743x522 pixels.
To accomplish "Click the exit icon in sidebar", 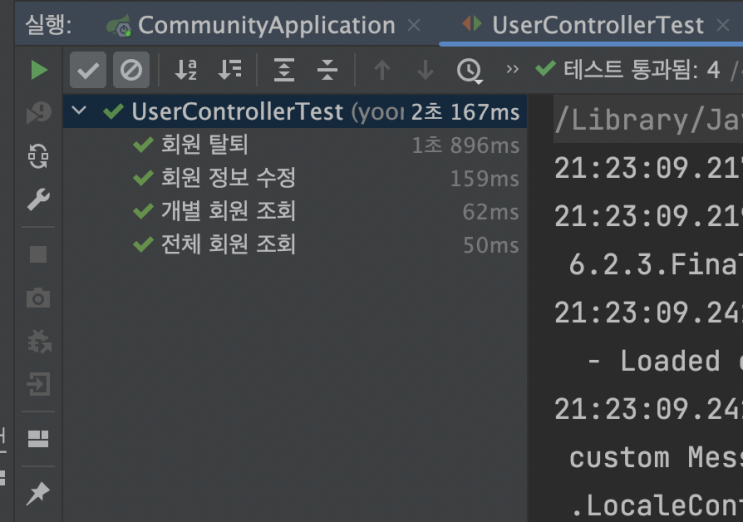I will tap(38, 384).
